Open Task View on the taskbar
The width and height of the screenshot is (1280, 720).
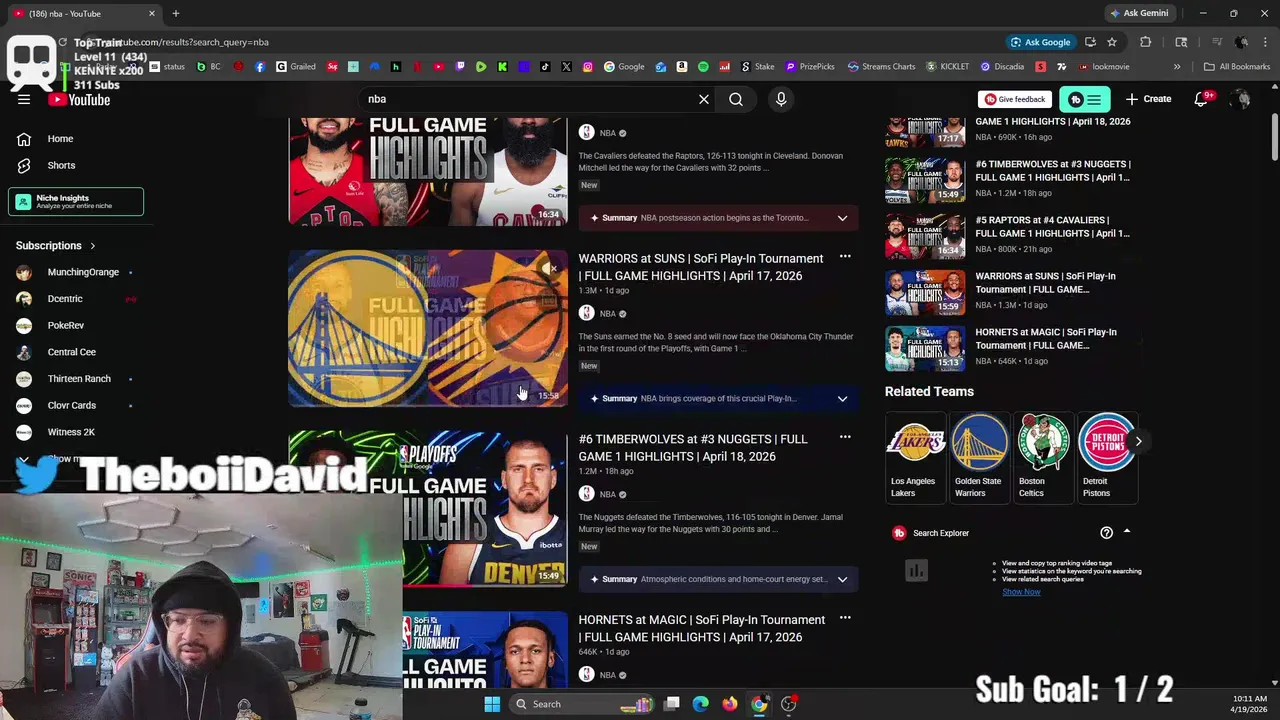[x=672, y=704]
